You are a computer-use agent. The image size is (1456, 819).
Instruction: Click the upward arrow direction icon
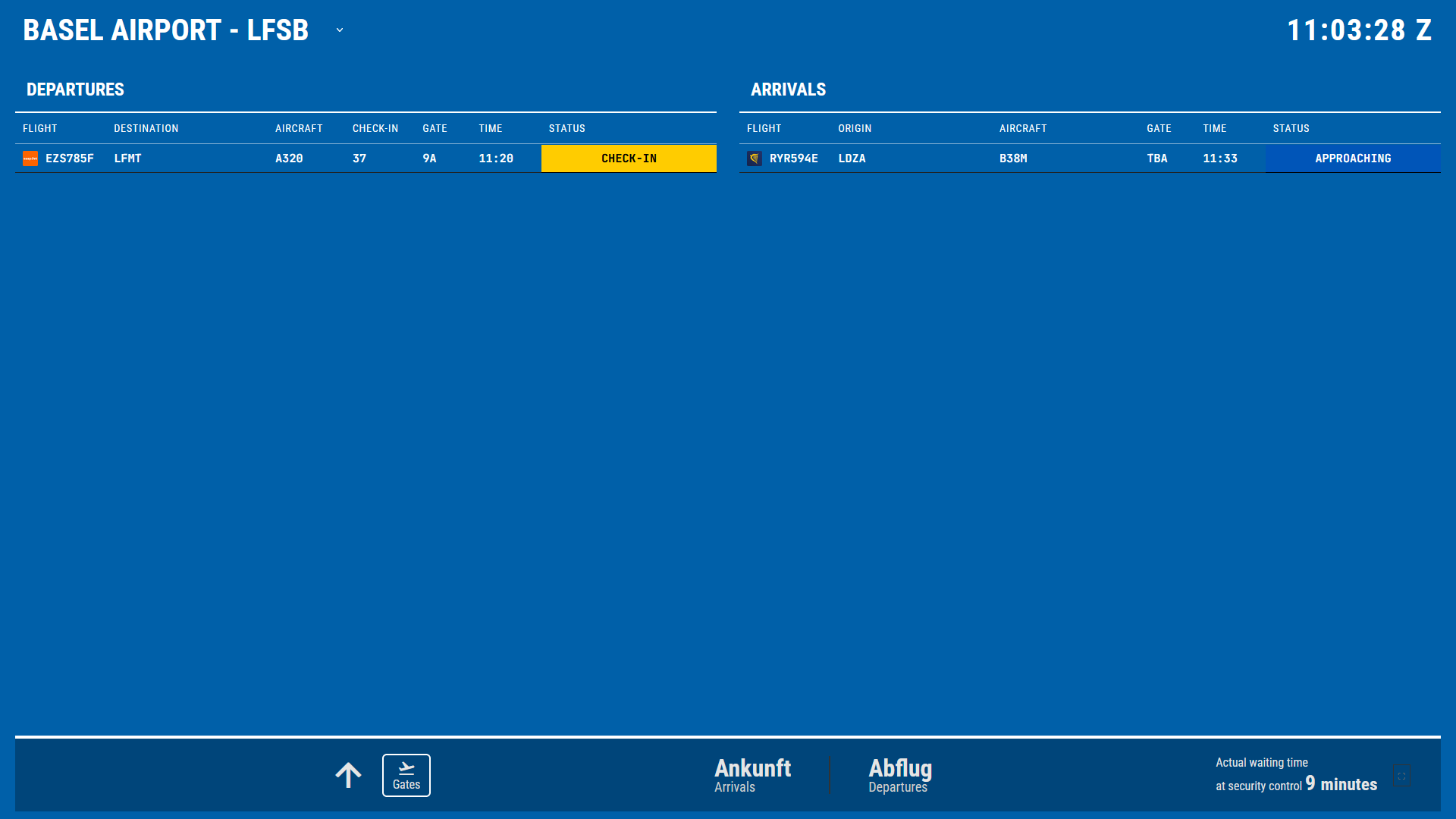click(x=349, y=775)
